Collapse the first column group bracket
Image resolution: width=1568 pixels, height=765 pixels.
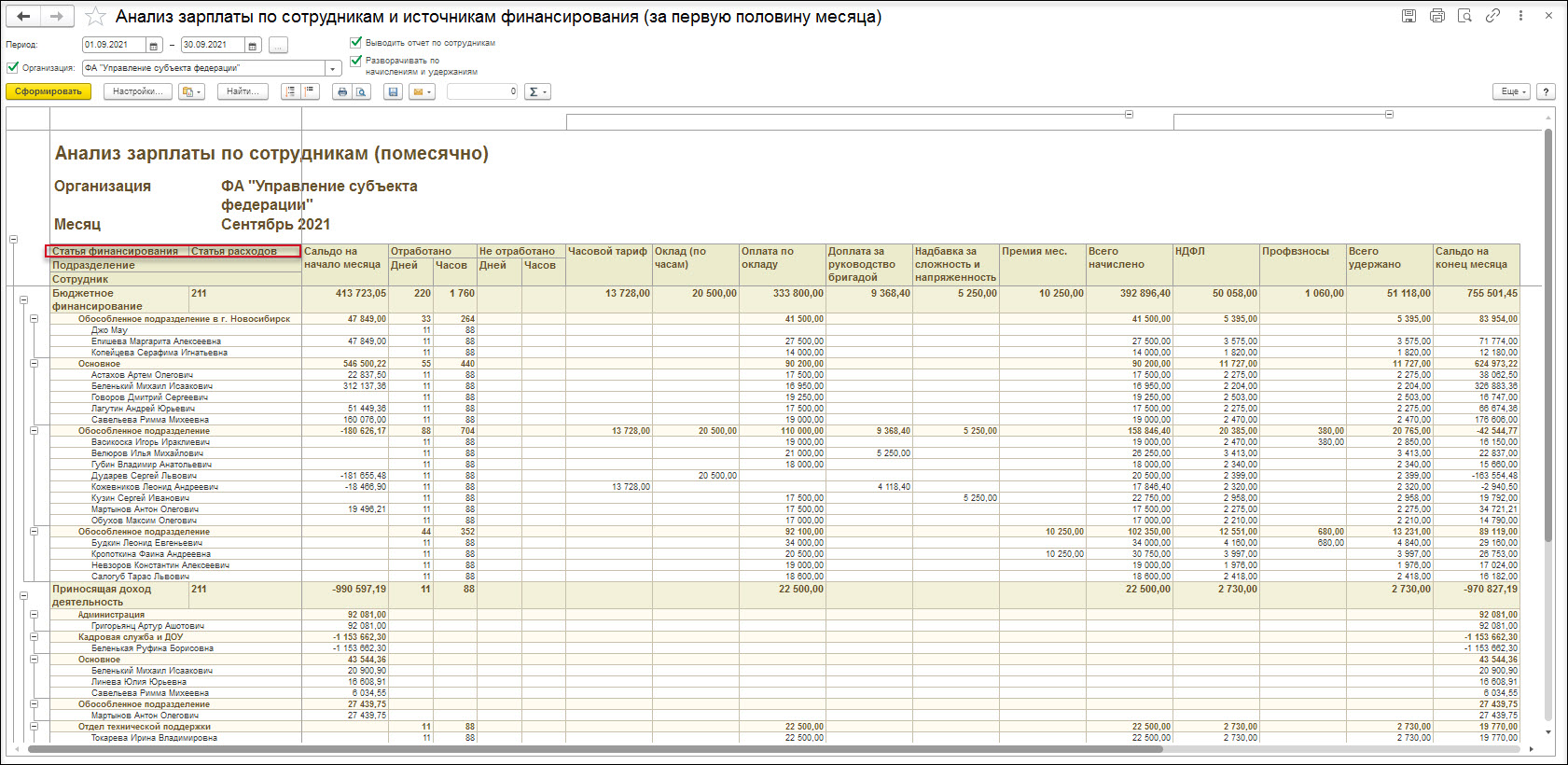pyautogui.click(x=1129, y=114)
